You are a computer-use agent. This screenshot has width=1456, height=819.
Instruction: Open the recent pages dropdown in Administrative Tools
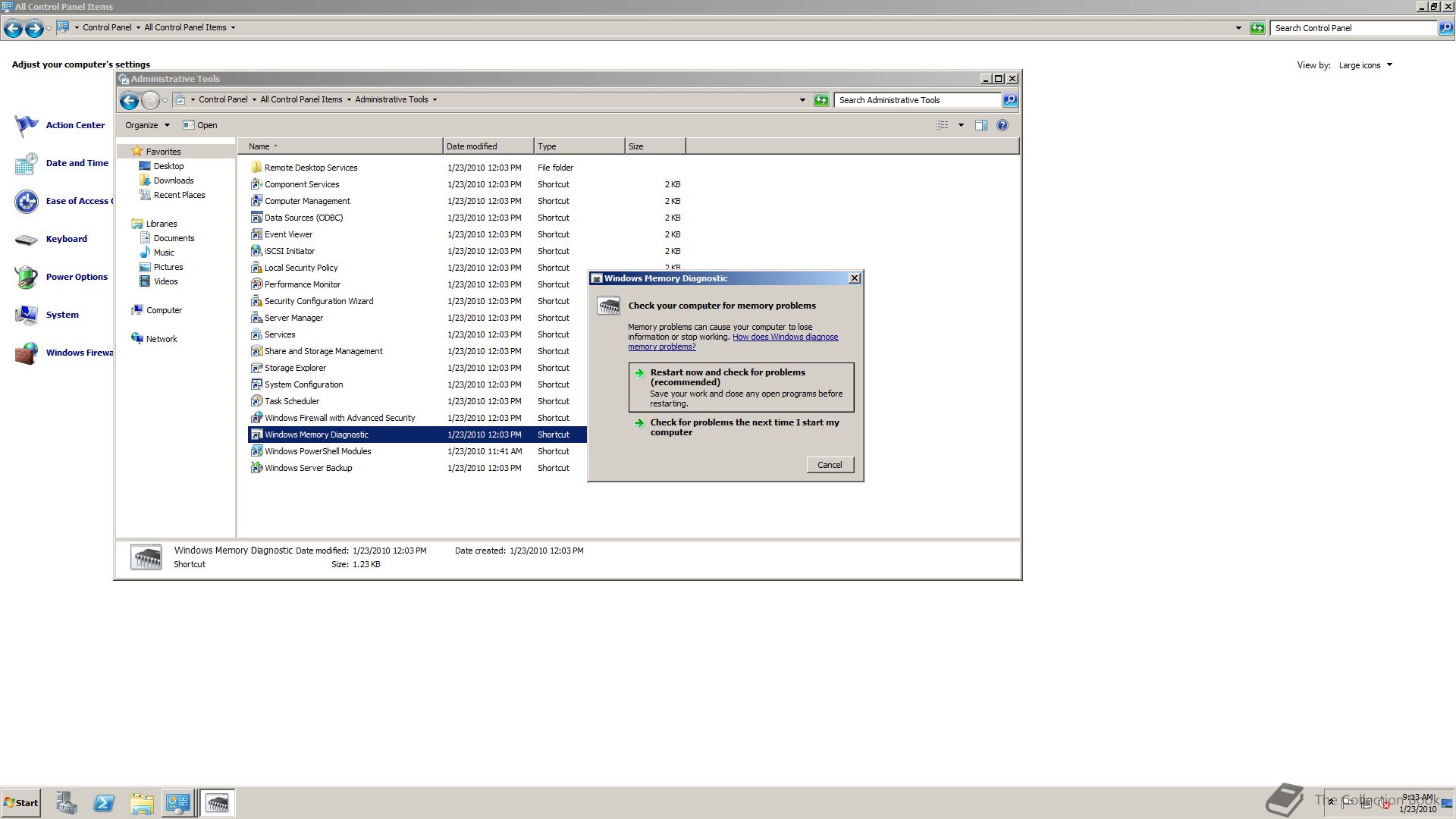tap(165, 100)
